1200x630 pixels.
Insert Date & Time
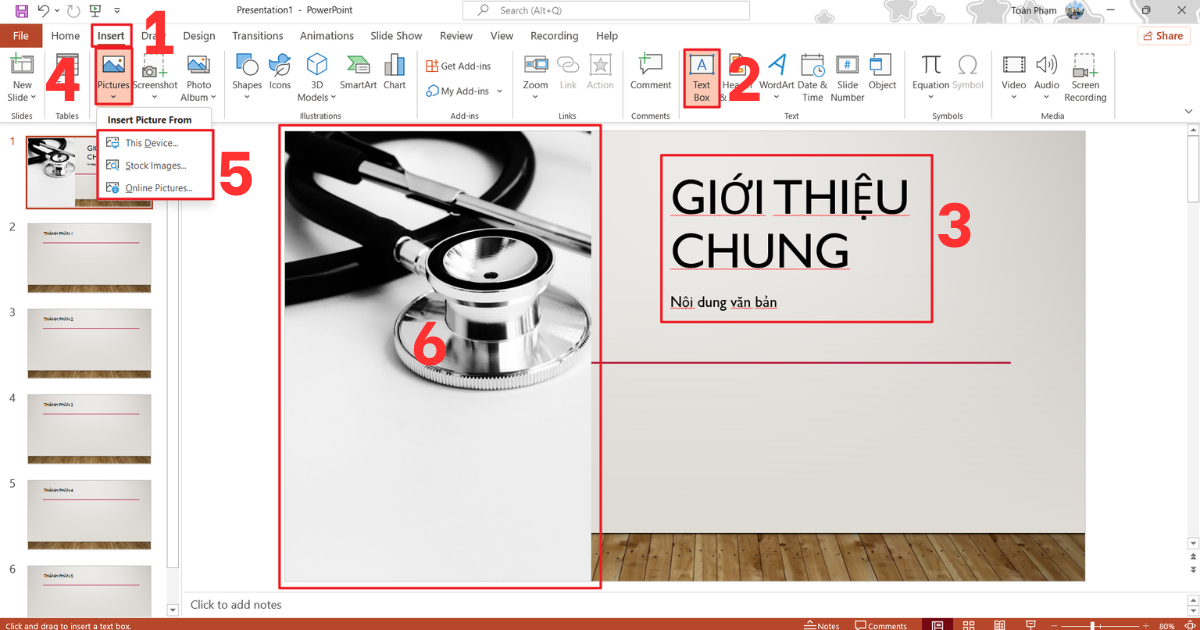(813, 78)
